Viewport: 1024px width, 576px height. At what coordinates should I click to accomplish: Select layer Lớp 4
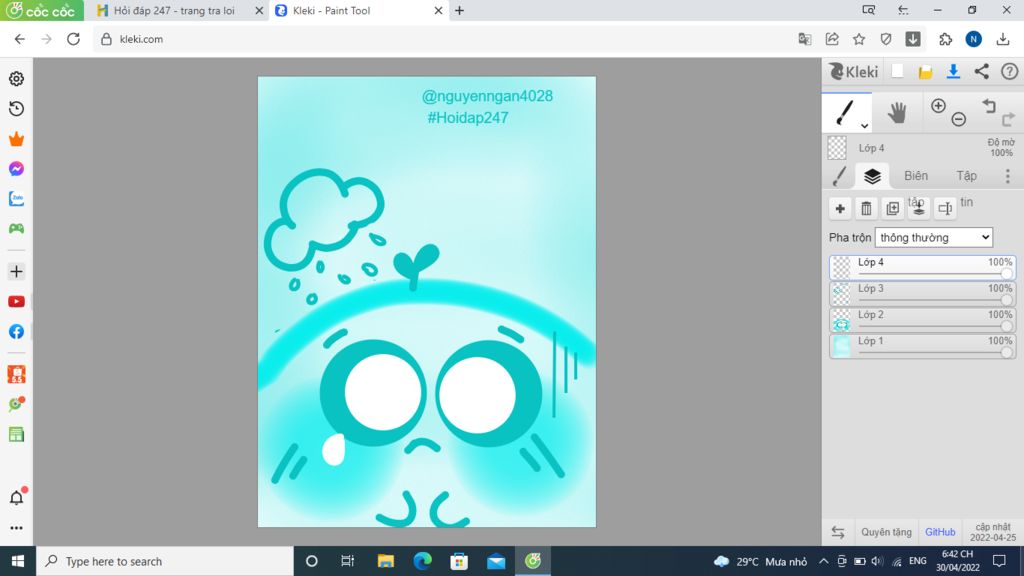(923, 267)
